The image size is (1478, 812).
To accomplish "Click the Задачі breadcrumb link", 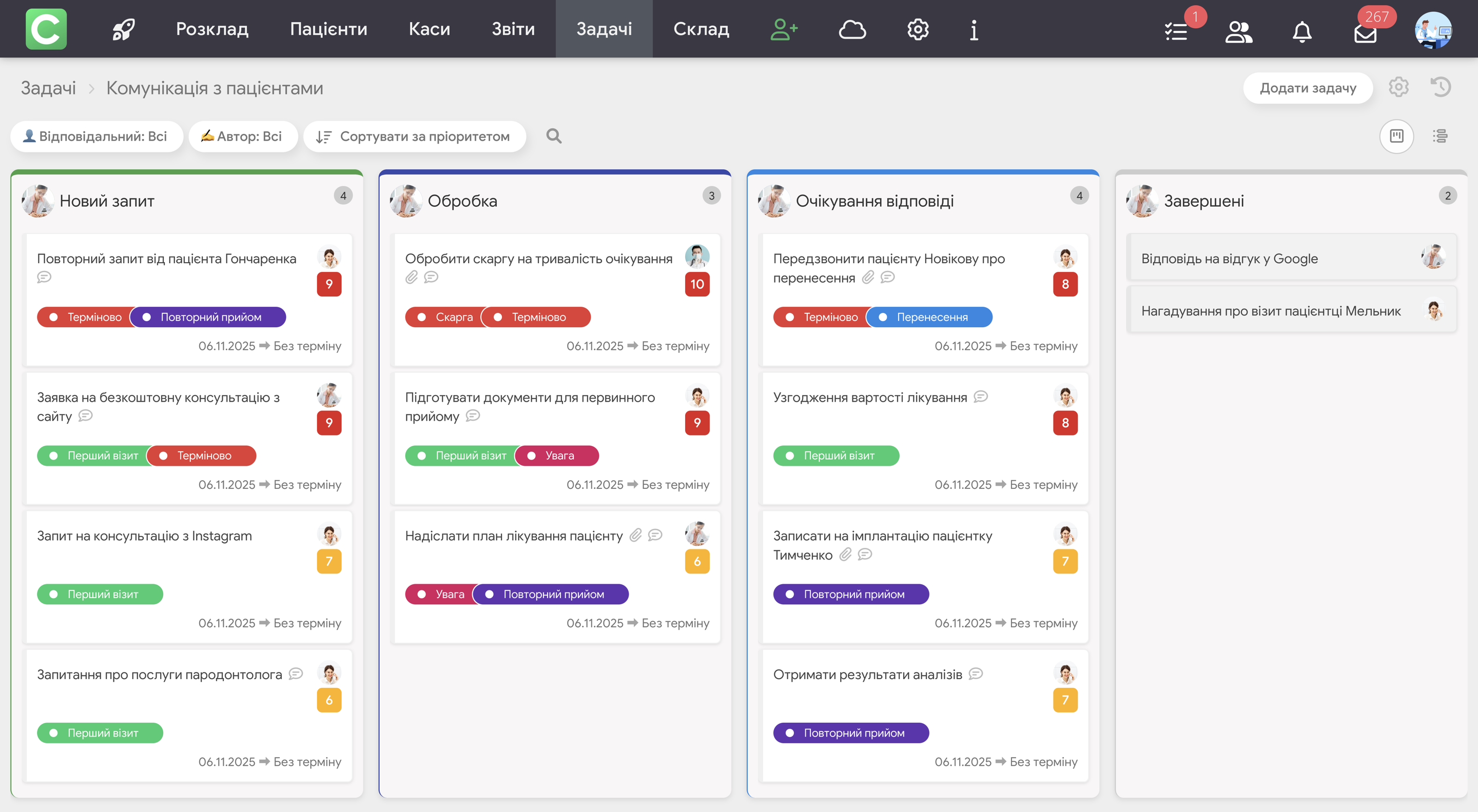I will click(x=48, y=88).
